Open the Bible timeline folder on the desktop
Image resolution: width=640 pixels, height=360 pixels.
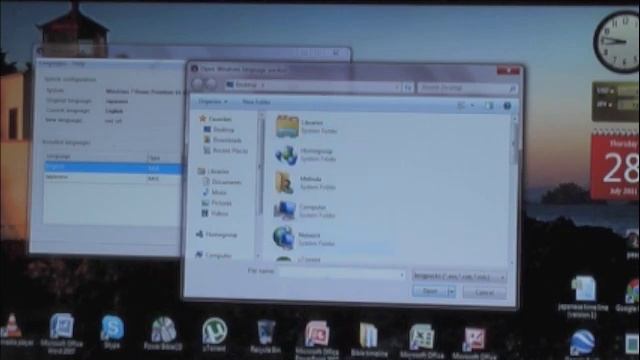pos(369,340)
